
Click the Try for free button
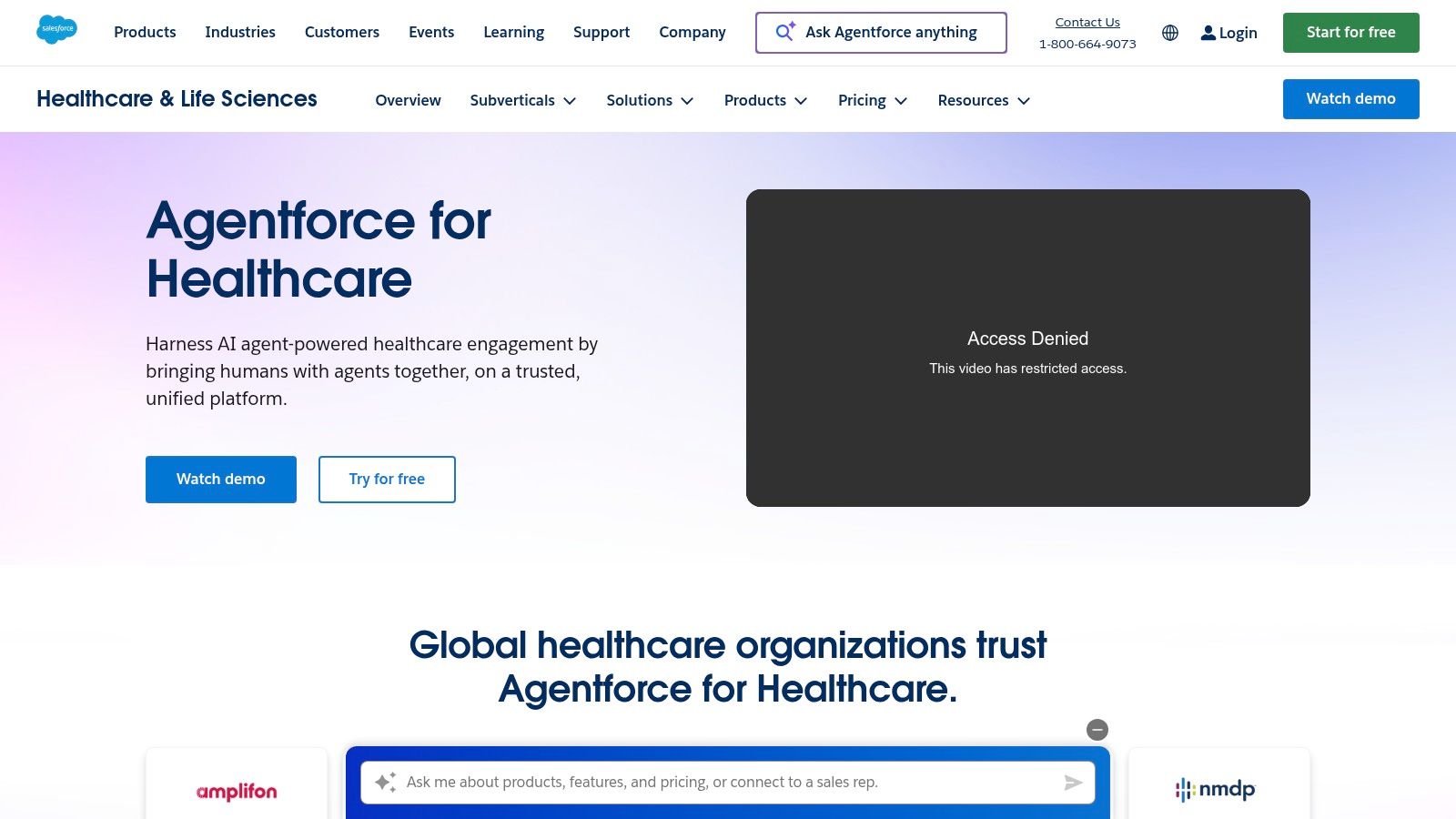coord(386,479)
